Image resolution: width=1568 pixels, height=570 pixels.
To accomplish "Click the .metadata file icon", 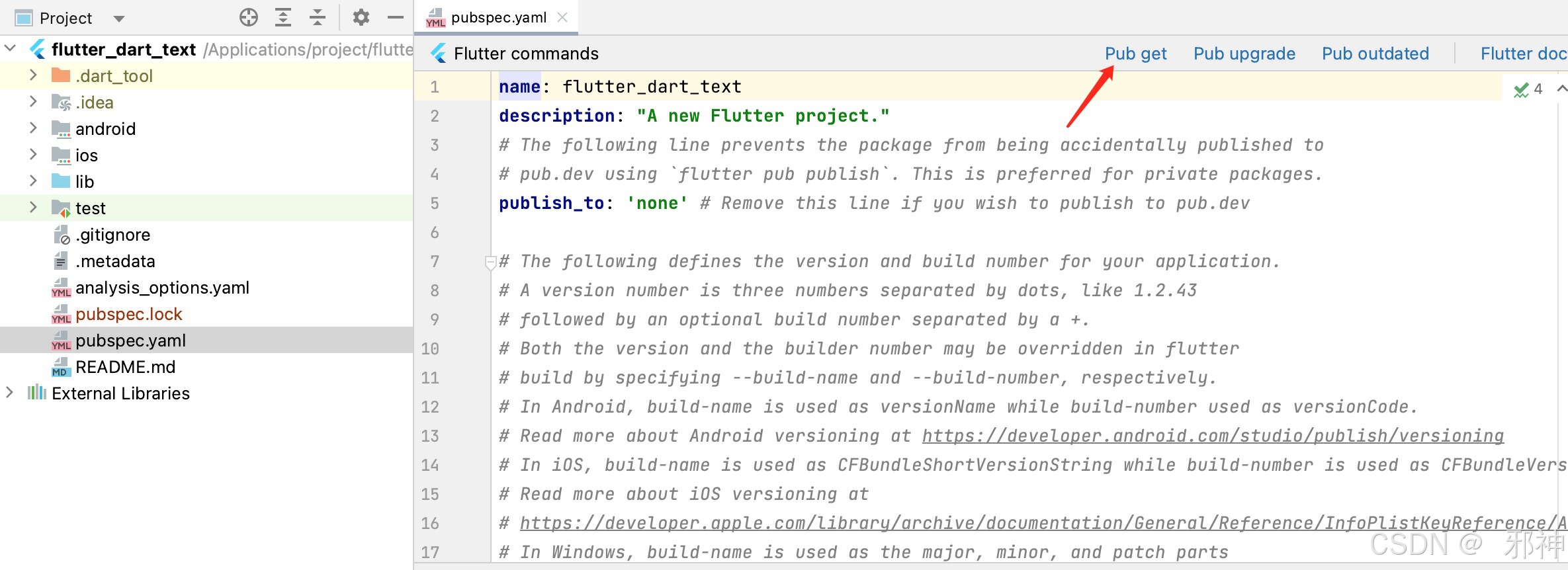I will [x=60, y=261].
